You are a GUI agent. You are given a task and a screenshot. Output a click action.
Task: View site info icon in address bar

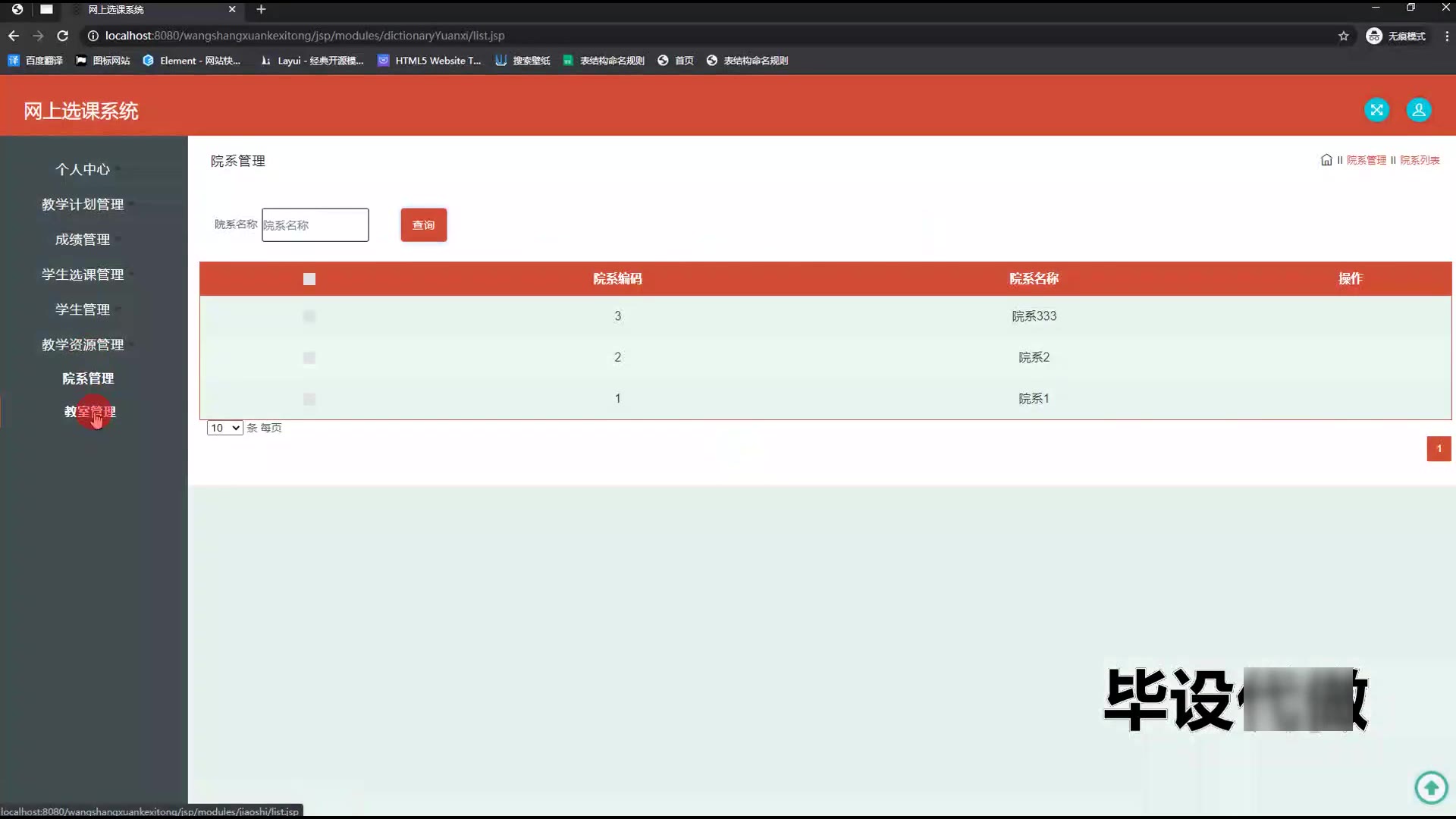(93, 36)
